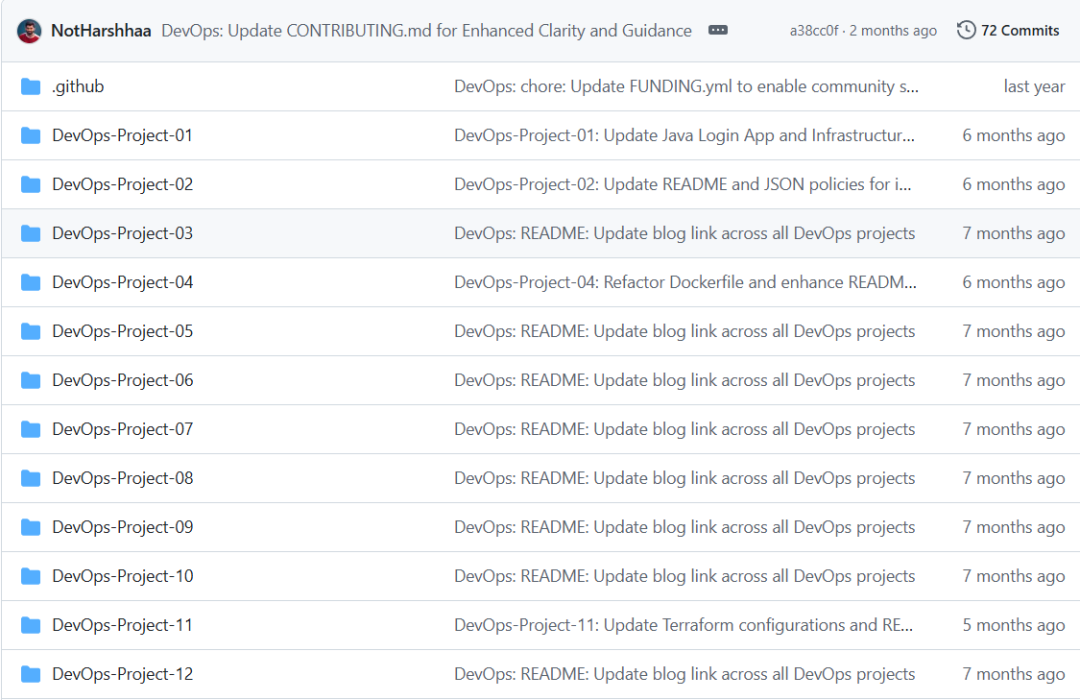
Task: Click the DevOps-Project-05 folder icon
Action: [x=30, y=331]
